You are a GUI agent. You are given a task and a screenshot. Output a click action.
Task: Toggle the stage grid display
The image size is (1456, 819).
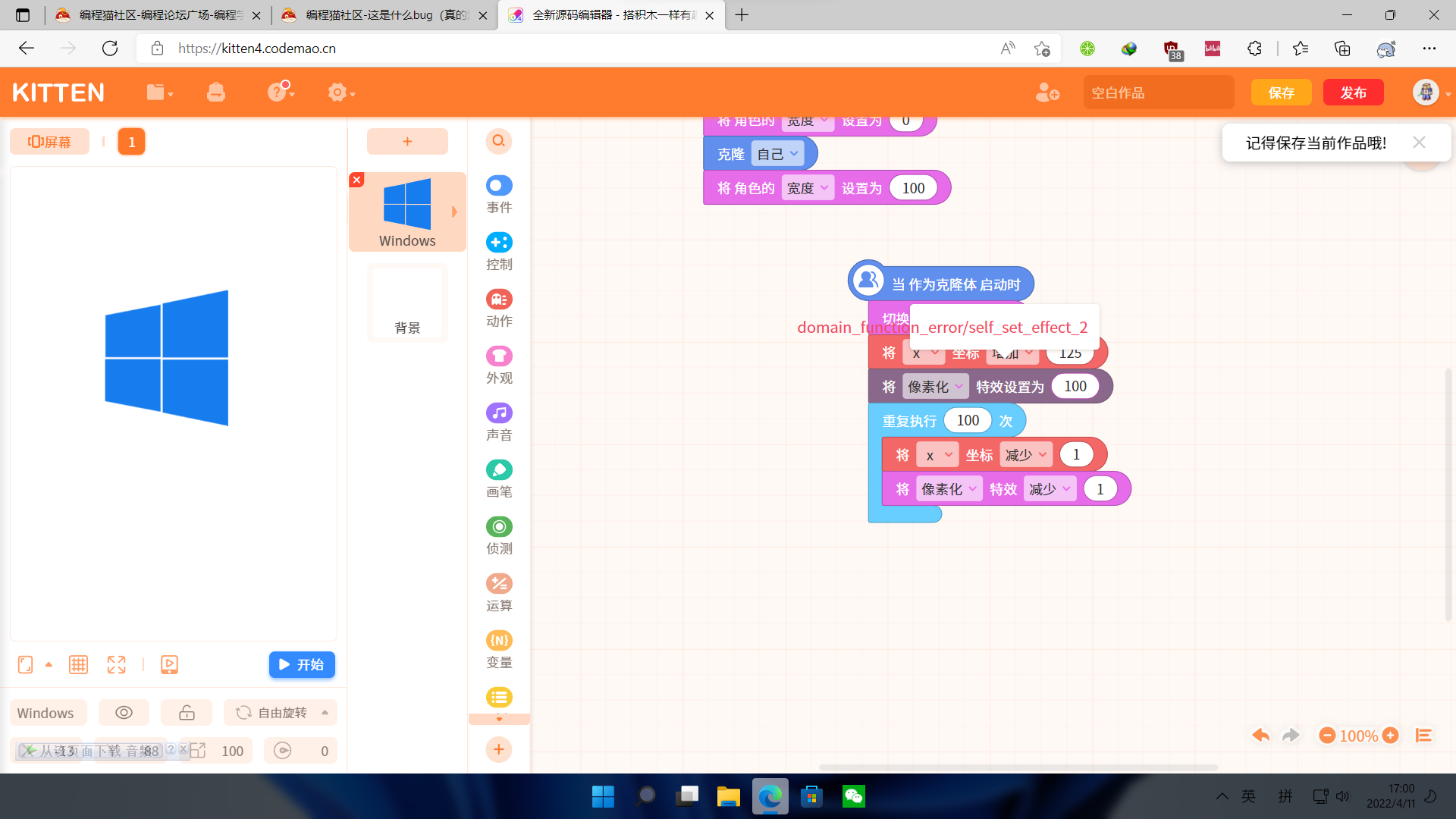(x=78, y=665)
